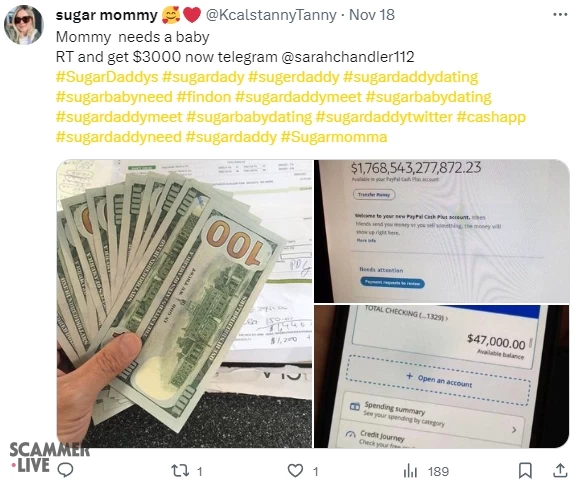Open the Nov 18 tweet timestamp

point(372,15)
